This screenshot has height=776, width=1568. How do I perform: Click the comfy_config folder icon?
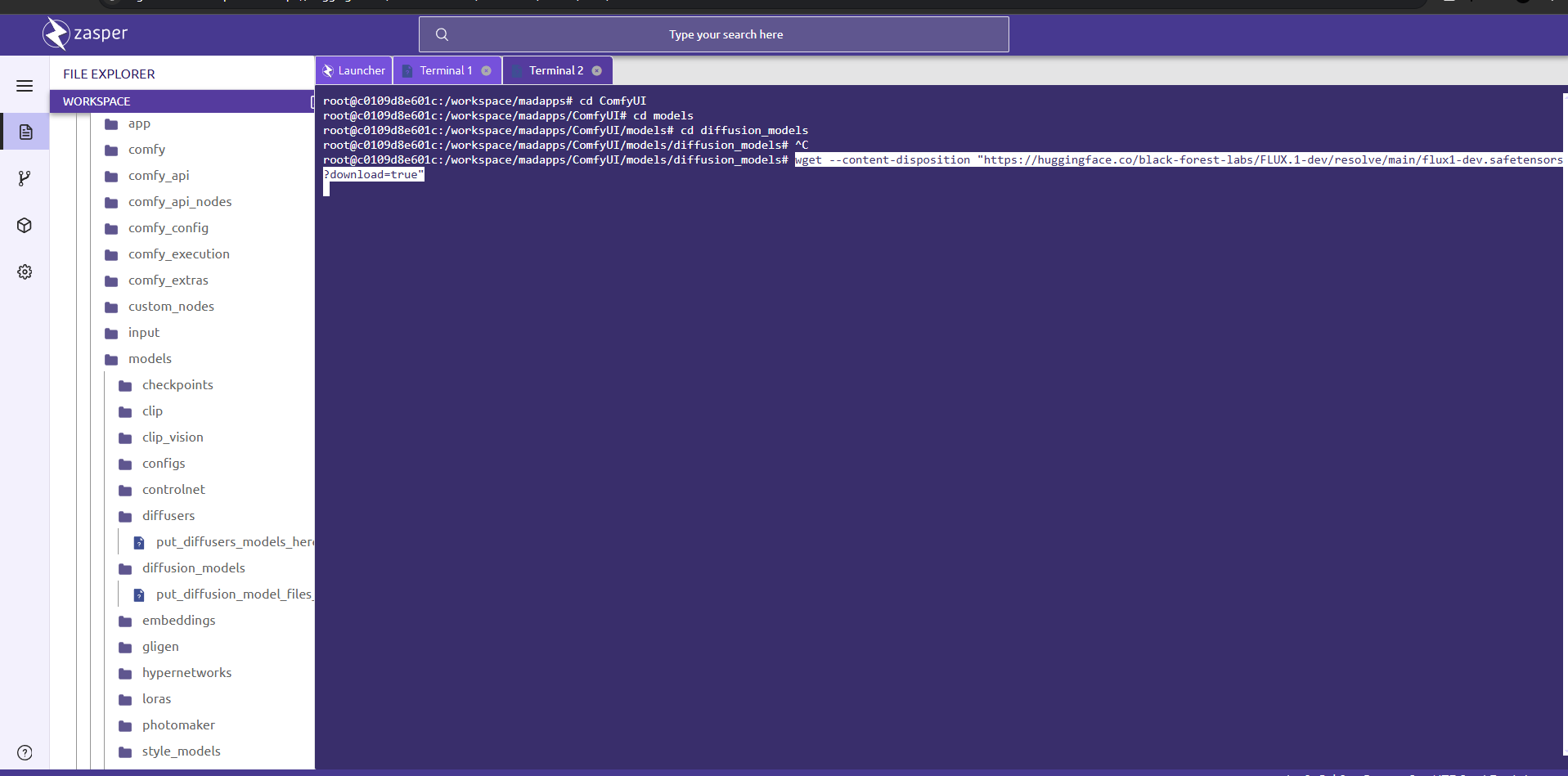[x=111, y=229]
